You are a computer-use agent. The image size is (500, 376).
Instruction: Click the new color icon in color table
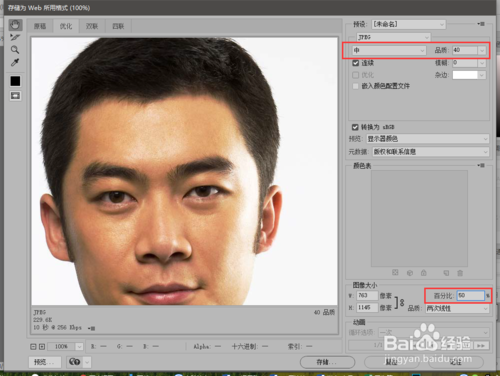[446, 273]
